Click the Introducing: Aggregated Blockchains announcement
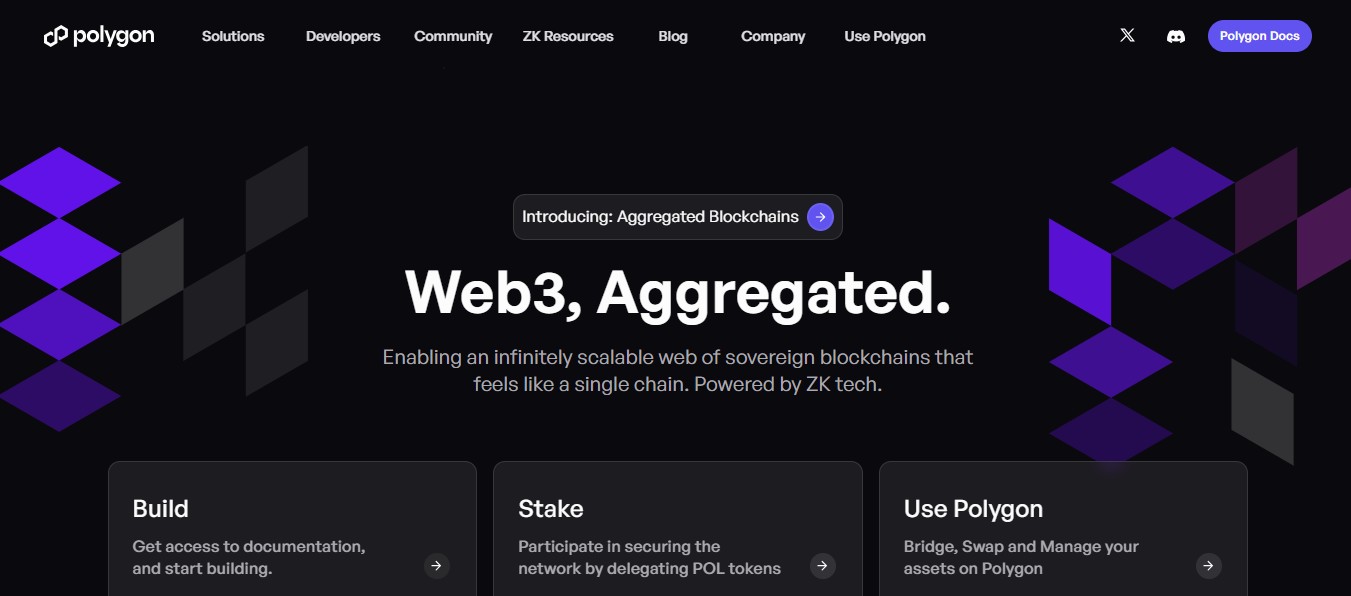The width and height of the screenshot is (1351, 596). pyautogui.click(x=678, y=217)
